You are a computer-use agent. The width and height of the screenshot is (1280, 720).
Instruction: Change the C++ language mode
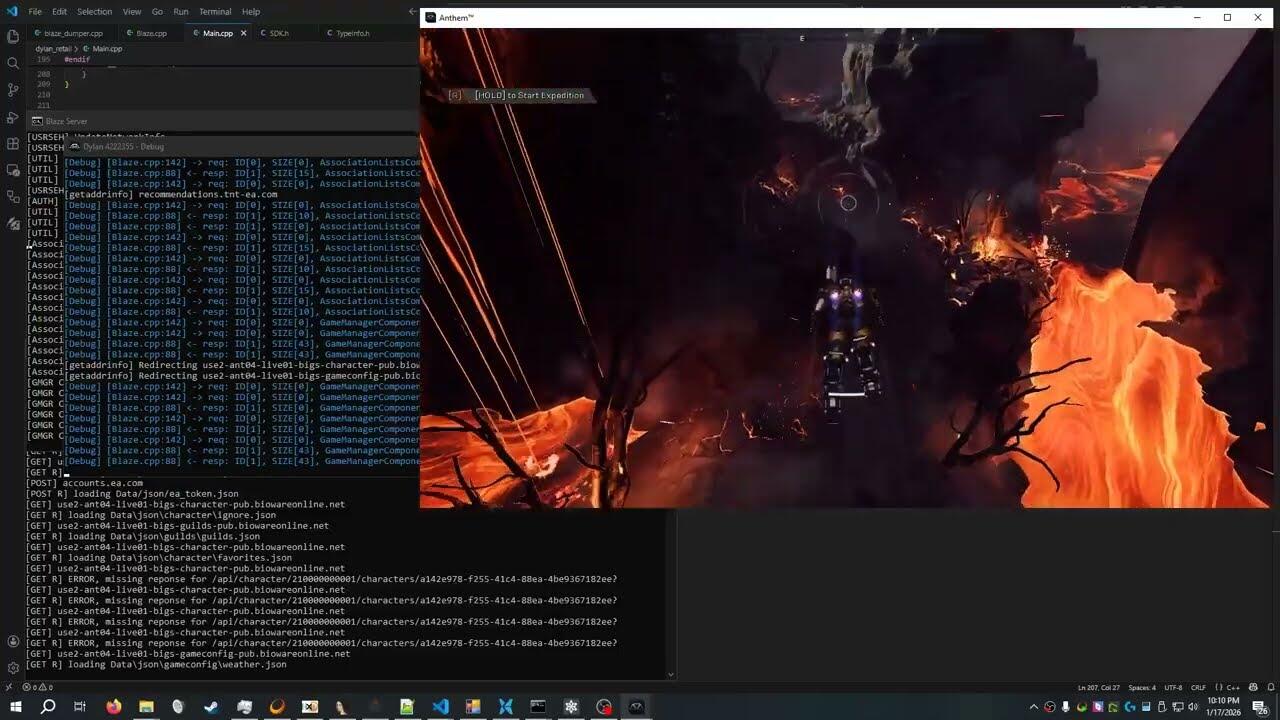1233,688
